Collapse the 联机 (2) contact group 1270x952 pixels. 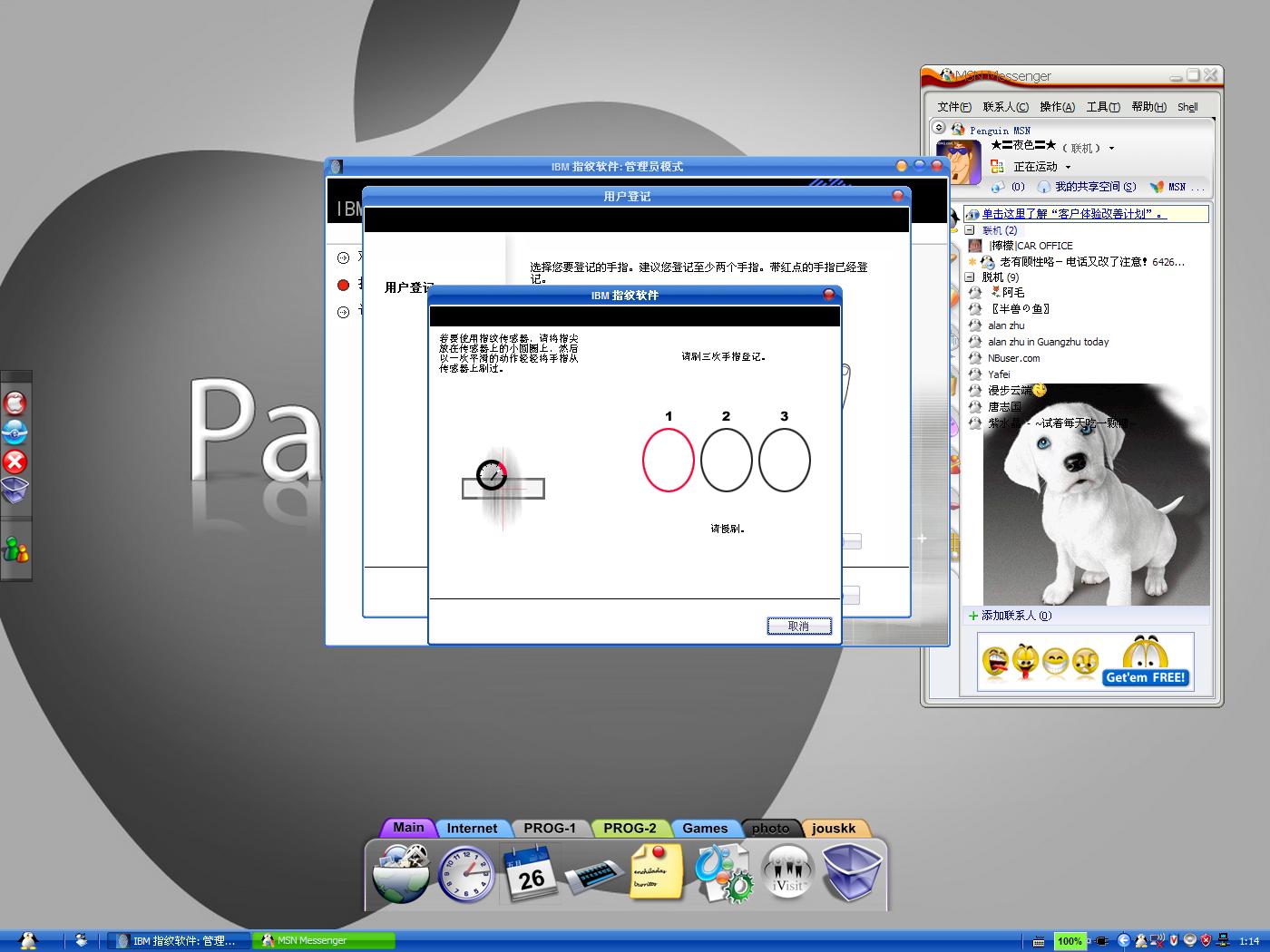click(969, 230)
